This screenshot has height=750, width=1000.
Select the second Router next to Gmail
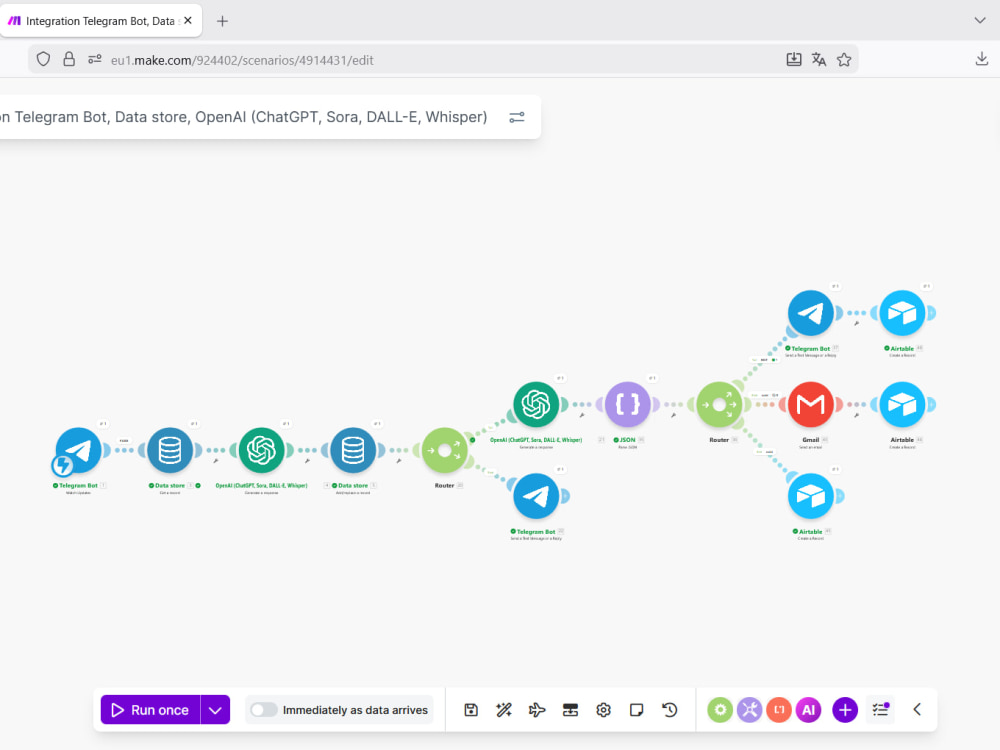point(719,404)
